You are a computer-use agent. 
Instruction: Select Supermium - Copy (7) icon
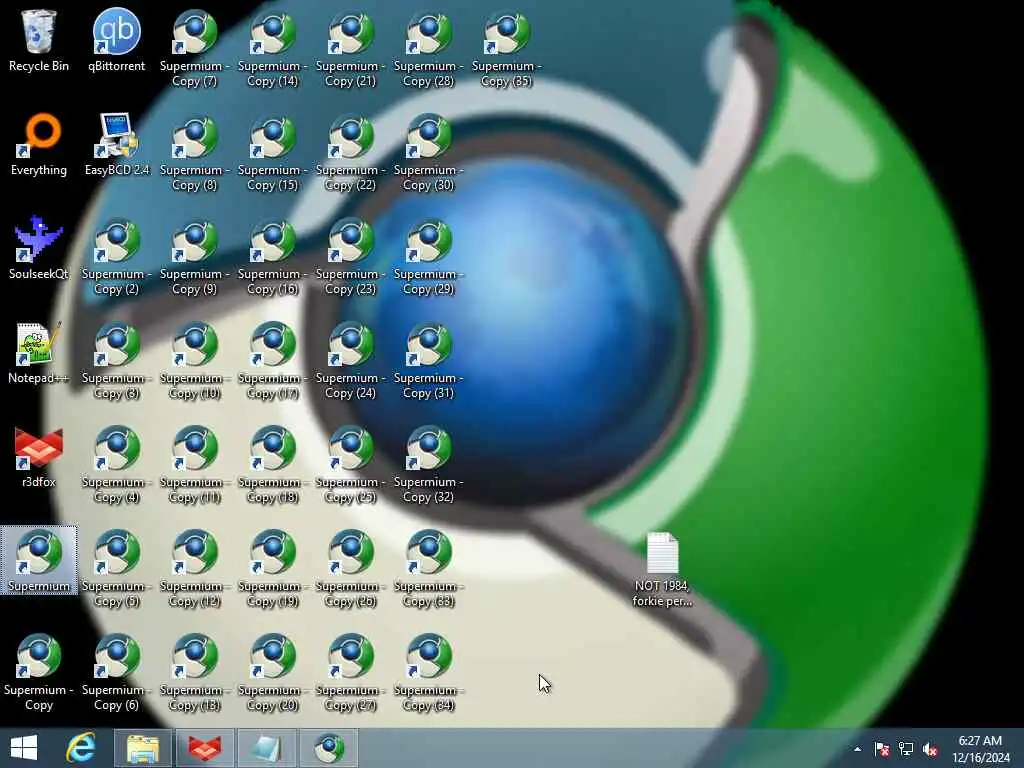[194, 49]
